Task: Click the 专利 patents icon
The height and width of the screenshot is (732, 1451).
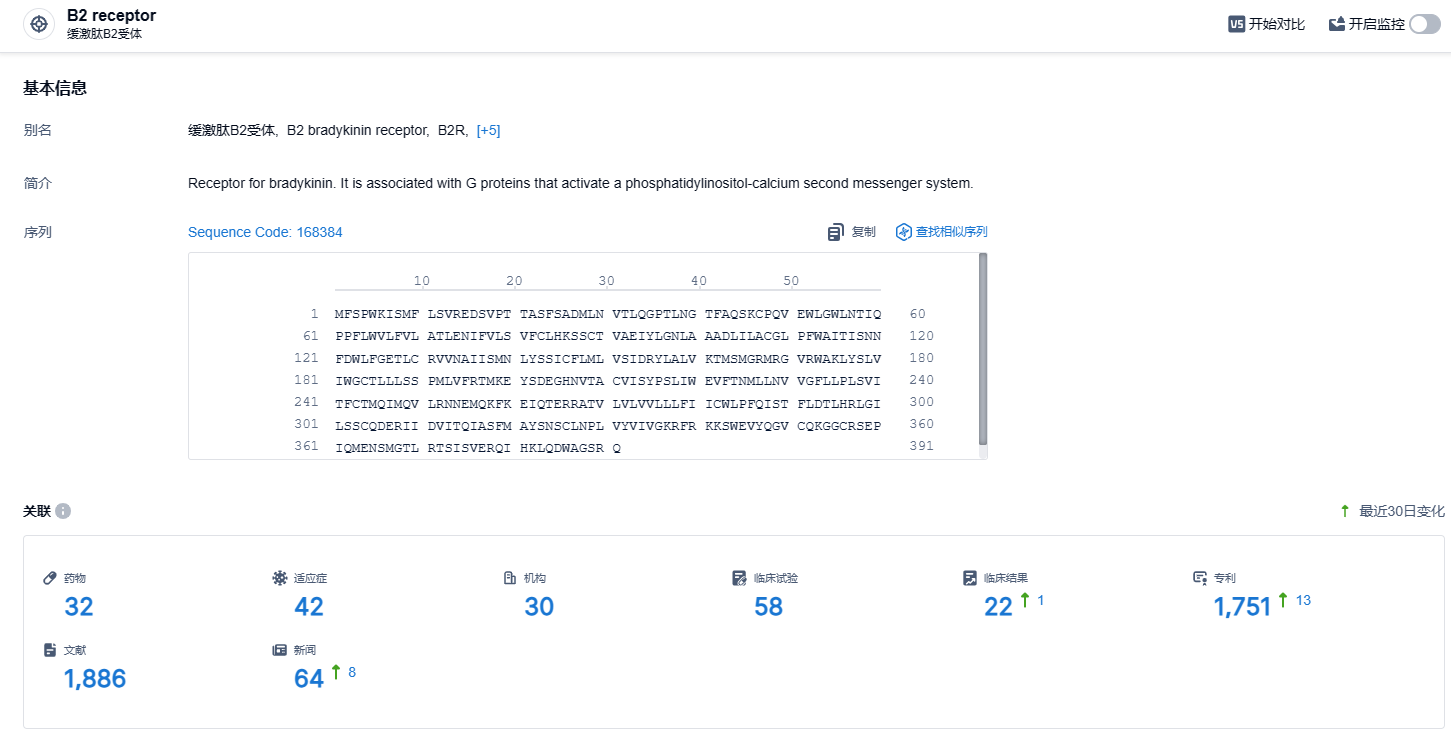Action: pyautogui.click(x=1200, y=578)
